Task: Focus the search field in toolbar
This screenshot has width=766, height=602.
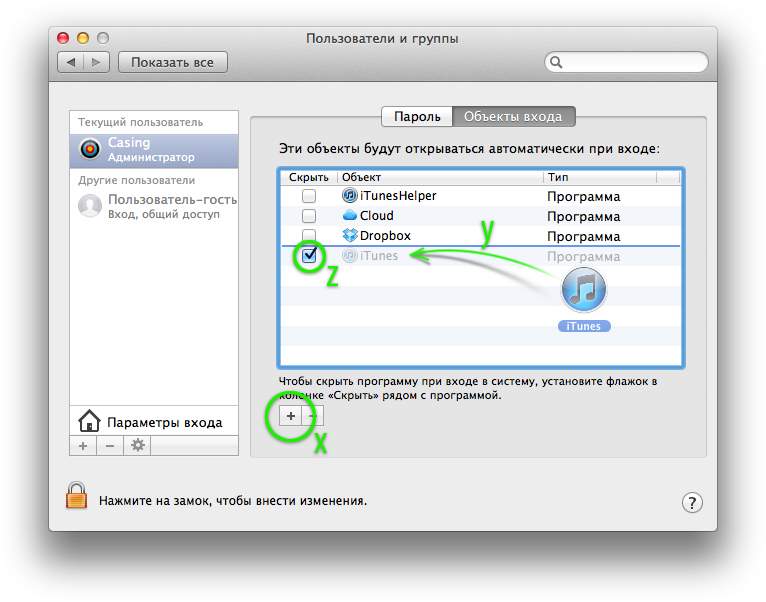Action: 626,62
